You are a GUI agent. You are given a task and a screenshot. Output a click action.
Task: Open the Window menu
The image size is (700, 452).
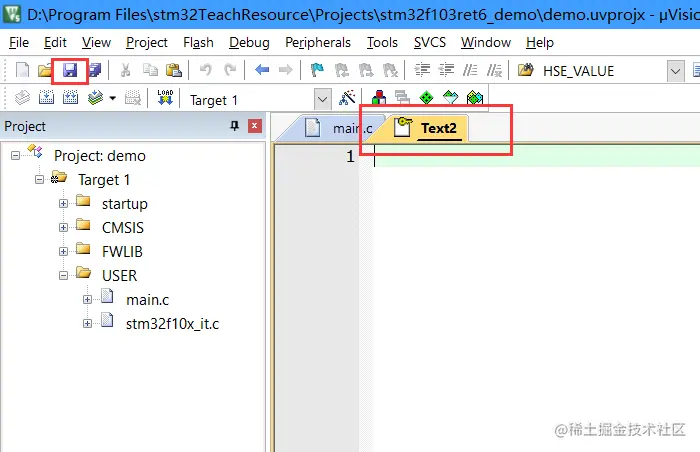(x=486, y=42)
